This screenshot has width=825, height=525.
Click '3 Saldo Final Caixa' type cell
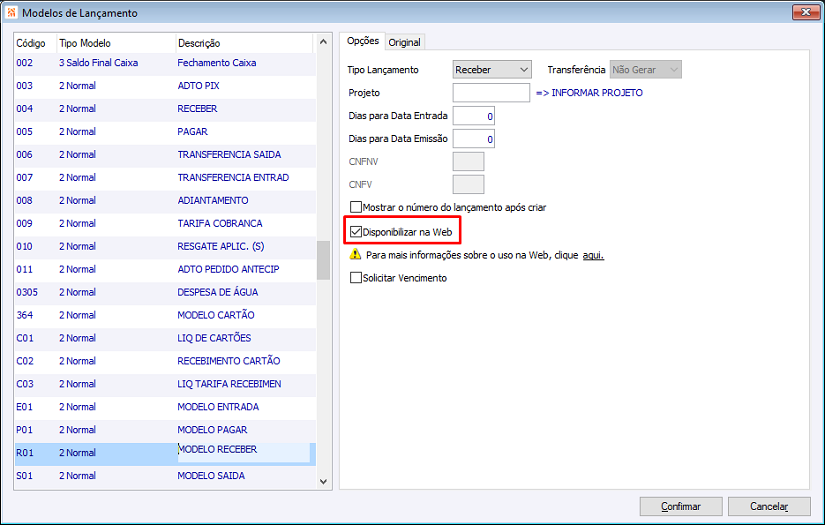(x=98, y=63)
